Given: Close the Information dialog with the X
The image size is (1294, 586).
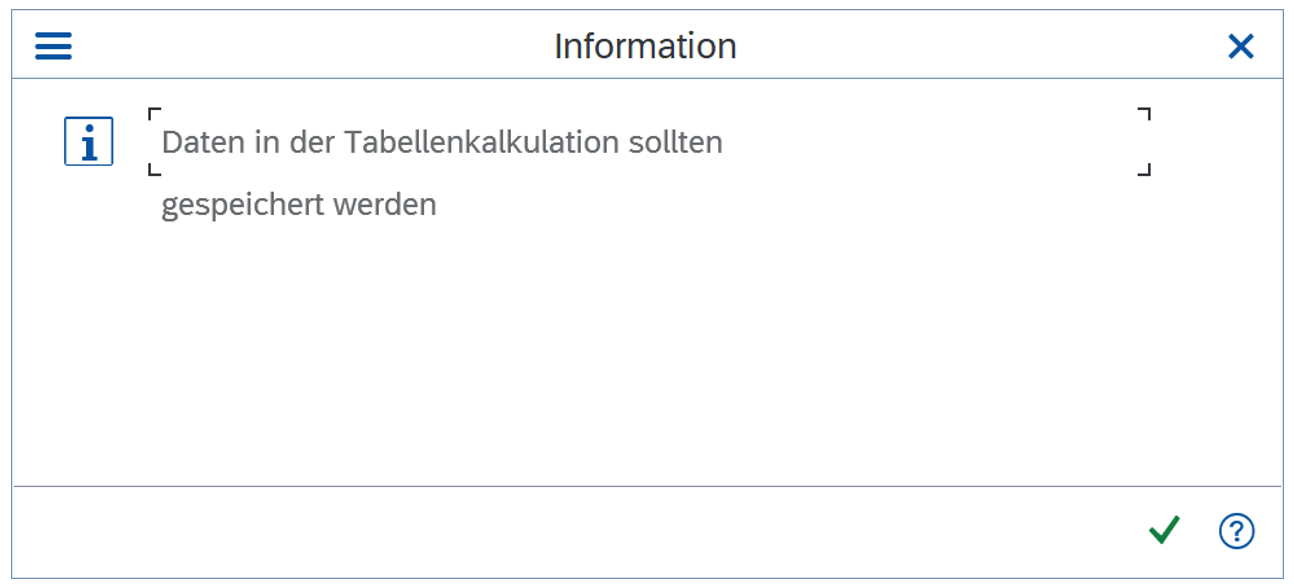Looking at the screenshot, I should point(1240,46).
